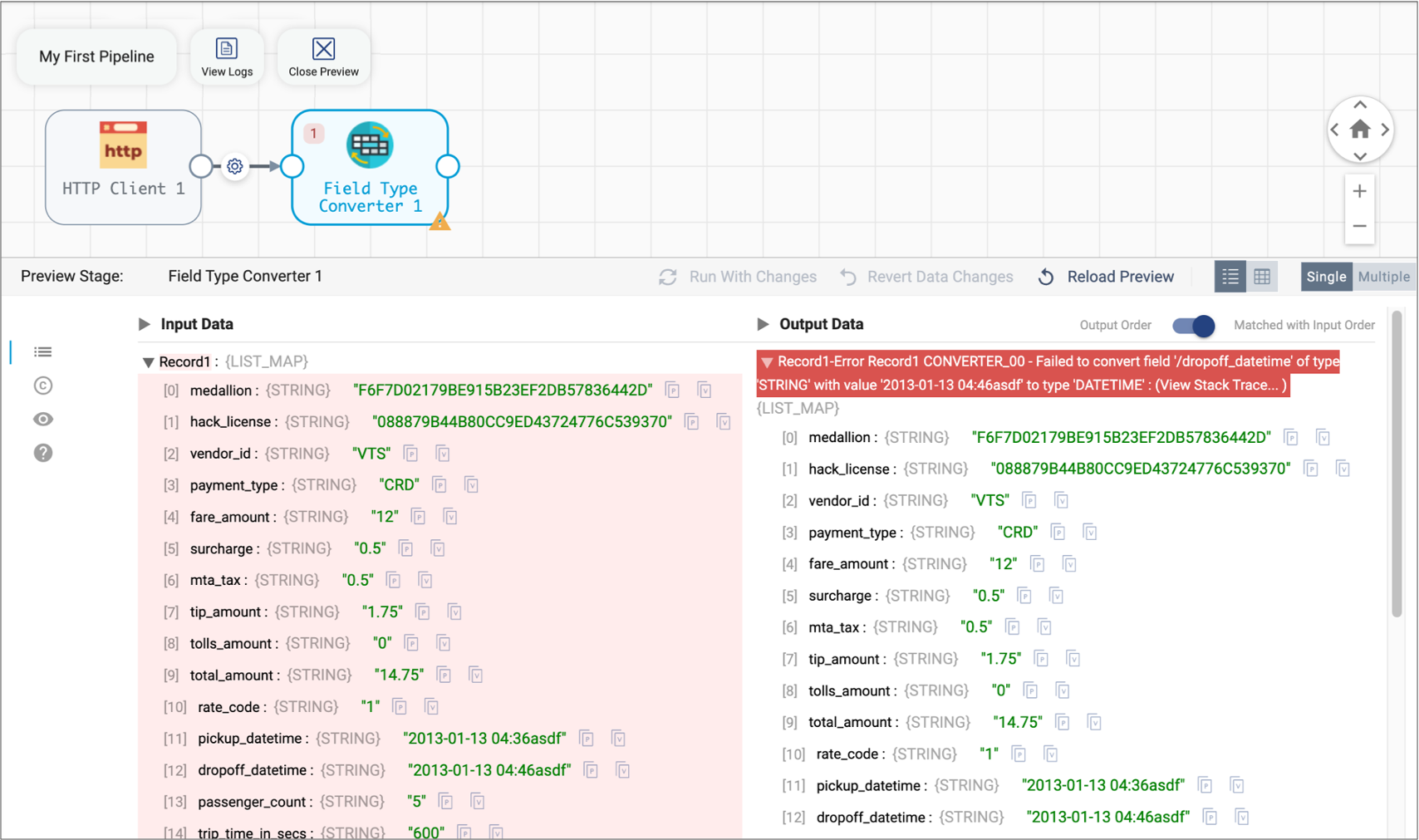Select the Field Type Converter 1 stage

coord(370,167)
